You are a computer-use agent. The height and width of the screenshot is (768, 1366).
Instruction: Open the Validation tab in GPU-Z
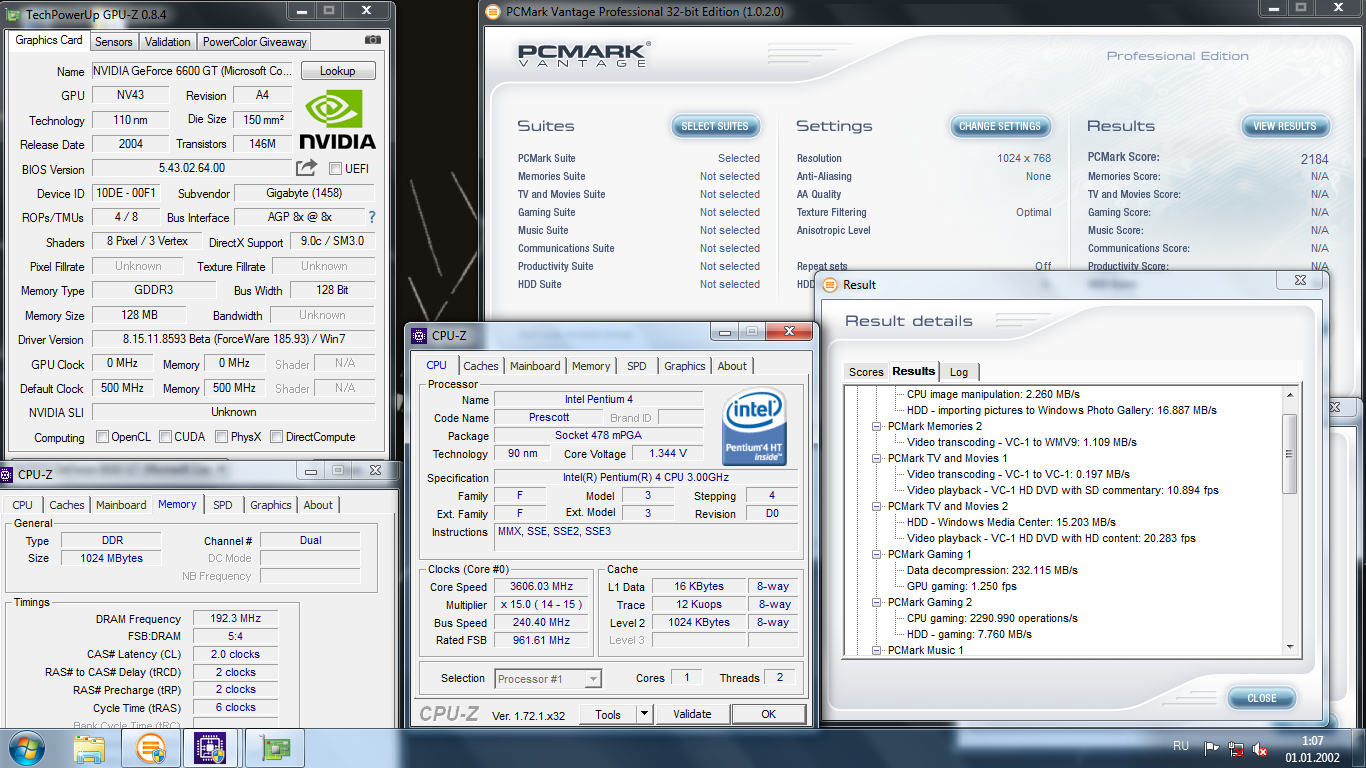[167, 42]
